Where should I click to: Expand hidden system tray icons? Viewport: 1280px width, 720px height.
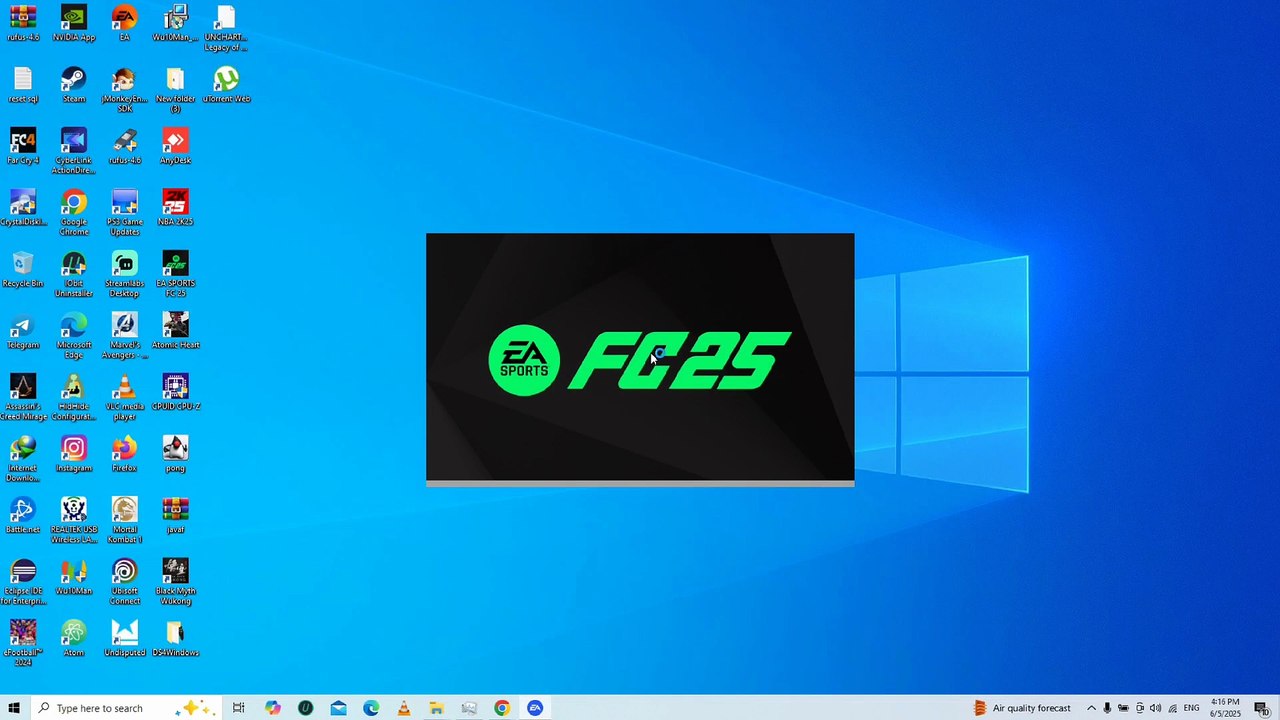point(1091,708)
